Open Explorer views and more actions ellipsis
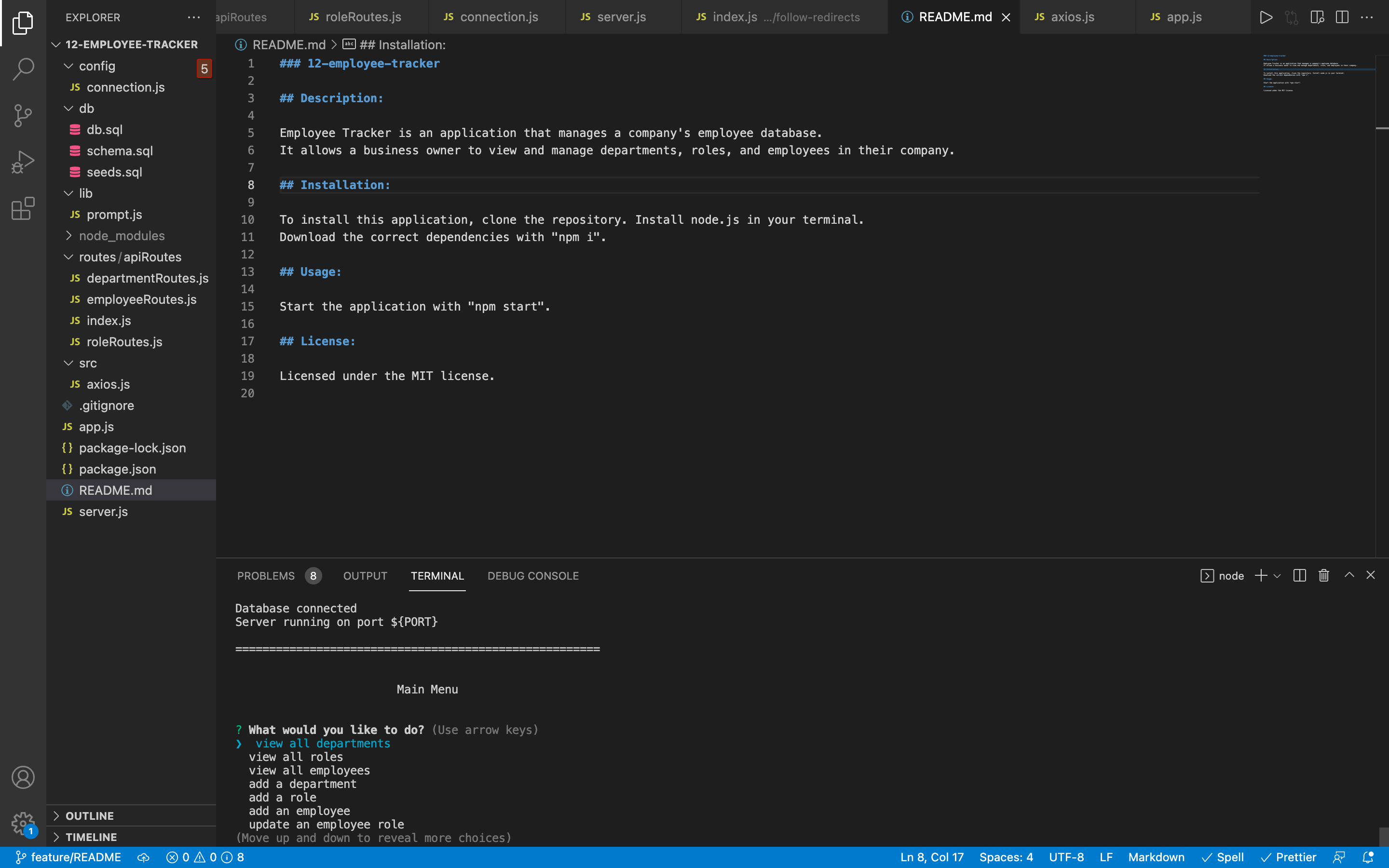The height and width of the screenshot is (868, 1389). click(x=194, y=17)
